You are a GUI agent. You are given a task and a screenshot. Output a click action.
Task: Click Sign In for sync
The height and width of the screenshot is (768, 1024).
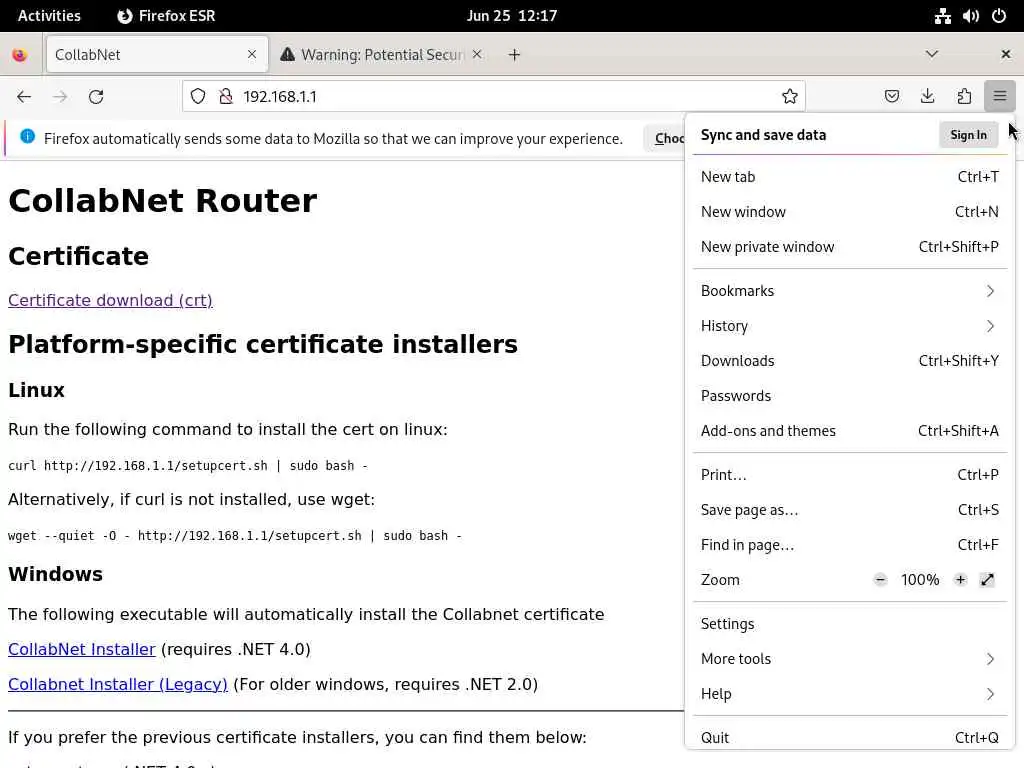point(968,135)
